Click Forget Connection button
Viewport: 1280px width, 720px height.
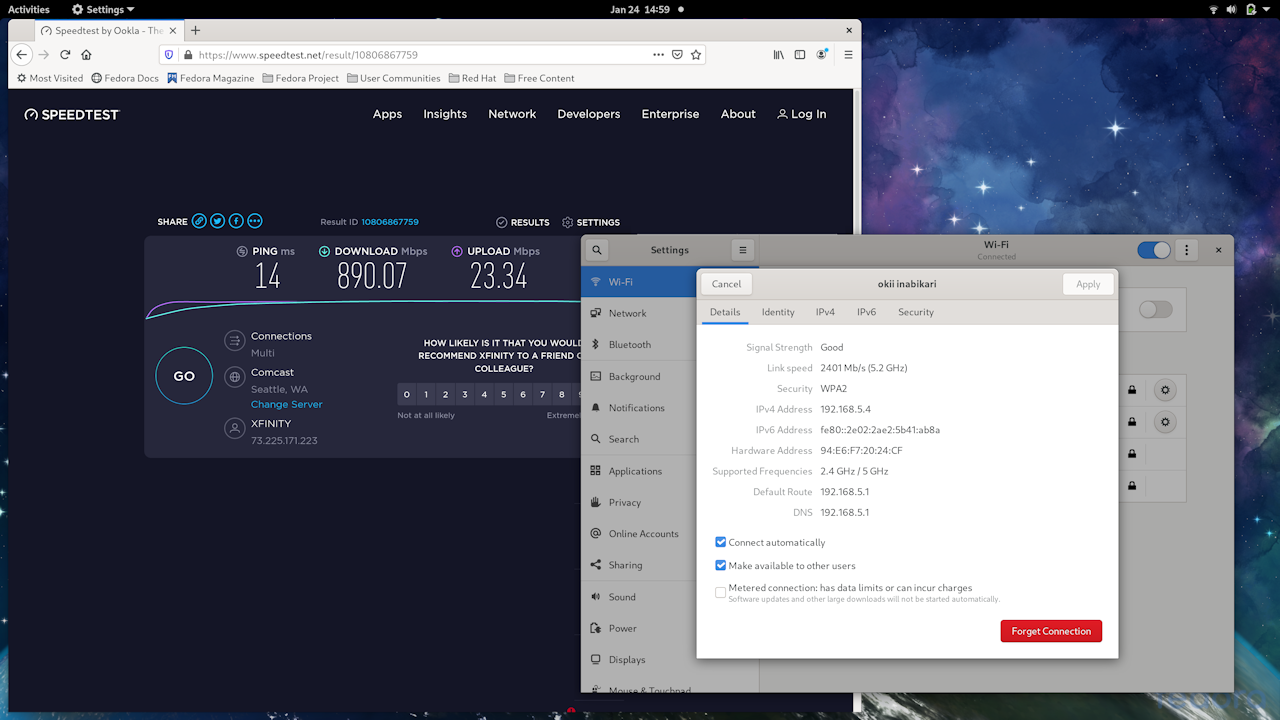[1051, 631]
